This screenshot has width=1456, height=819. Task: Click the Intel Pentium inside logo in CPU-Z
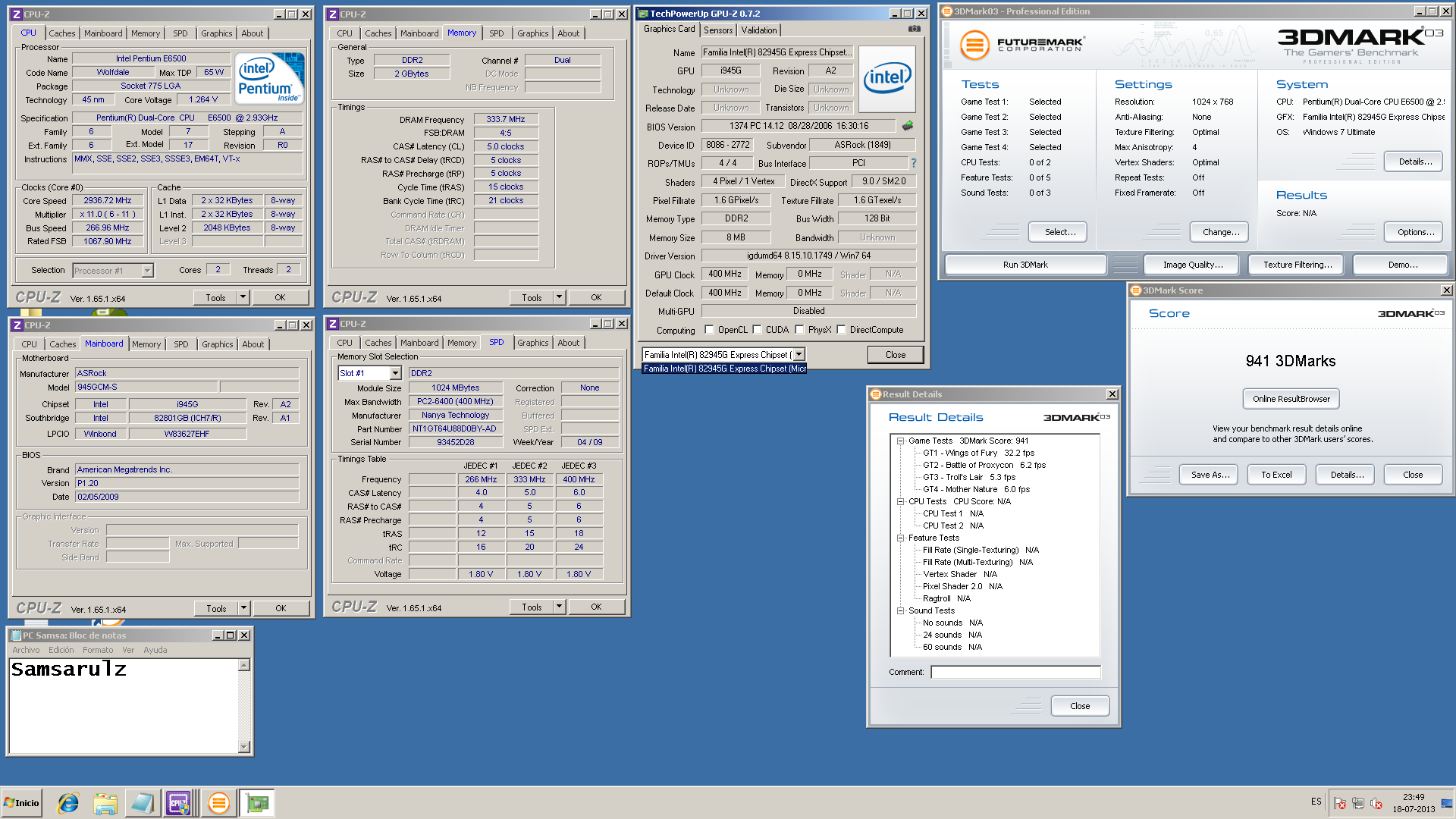(x=269, y=78)
